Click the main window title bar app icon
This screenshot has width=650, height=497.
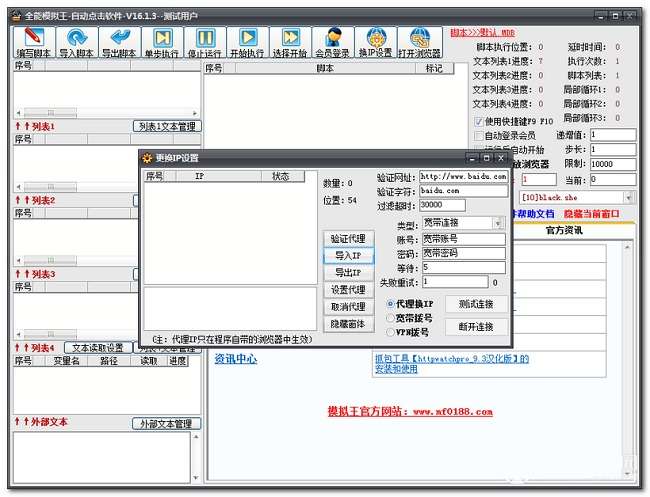[16, 16]
